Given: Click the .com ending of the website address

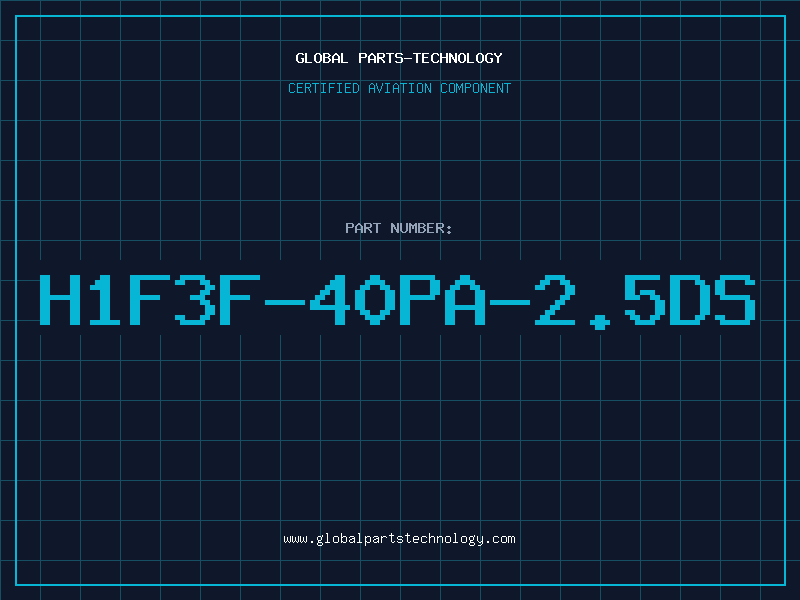Looking at the screenshot, I should [500, 539].
